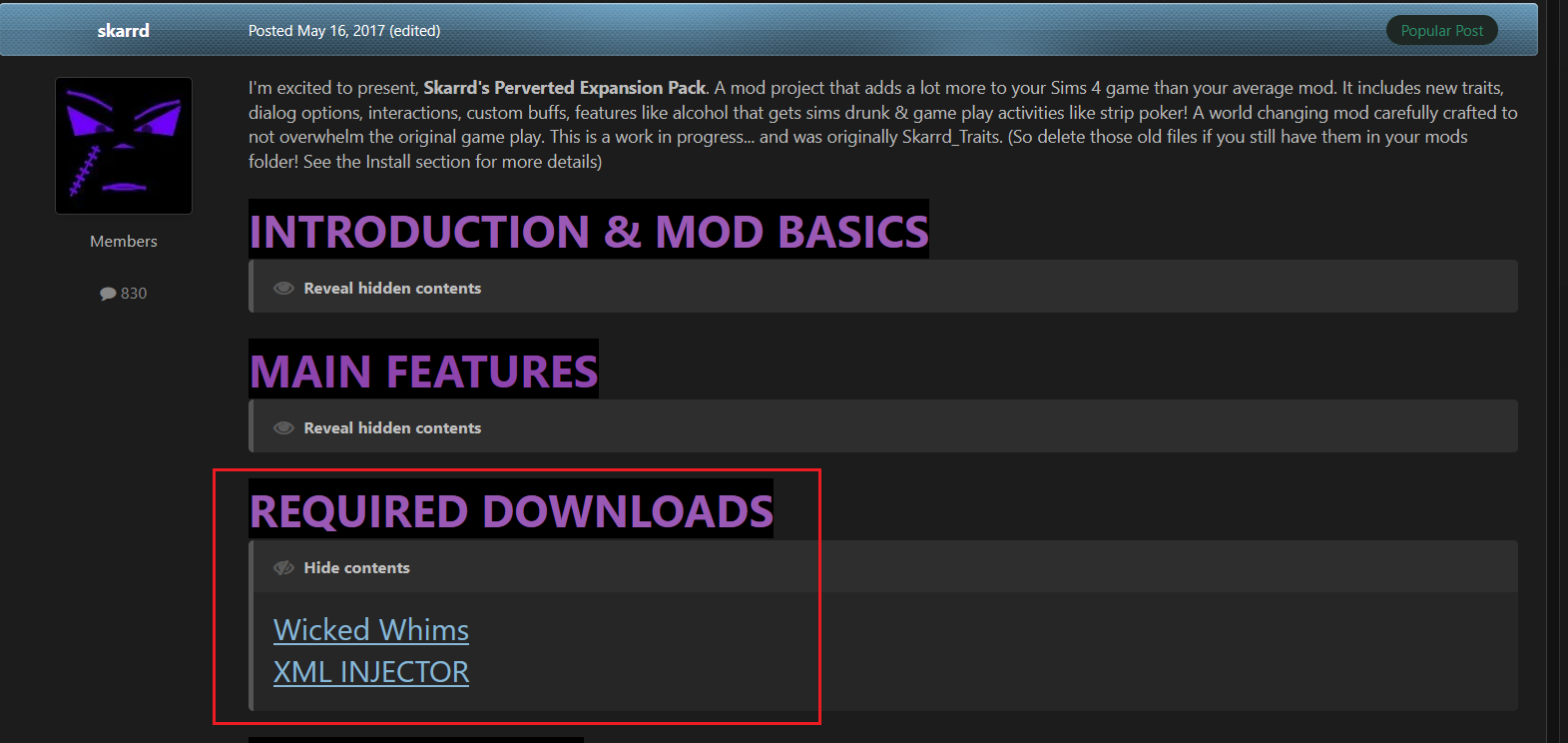Toggle the eye icon under Introduction & Mod Basics
This screenshot has width=1568, height=743.
284,289
